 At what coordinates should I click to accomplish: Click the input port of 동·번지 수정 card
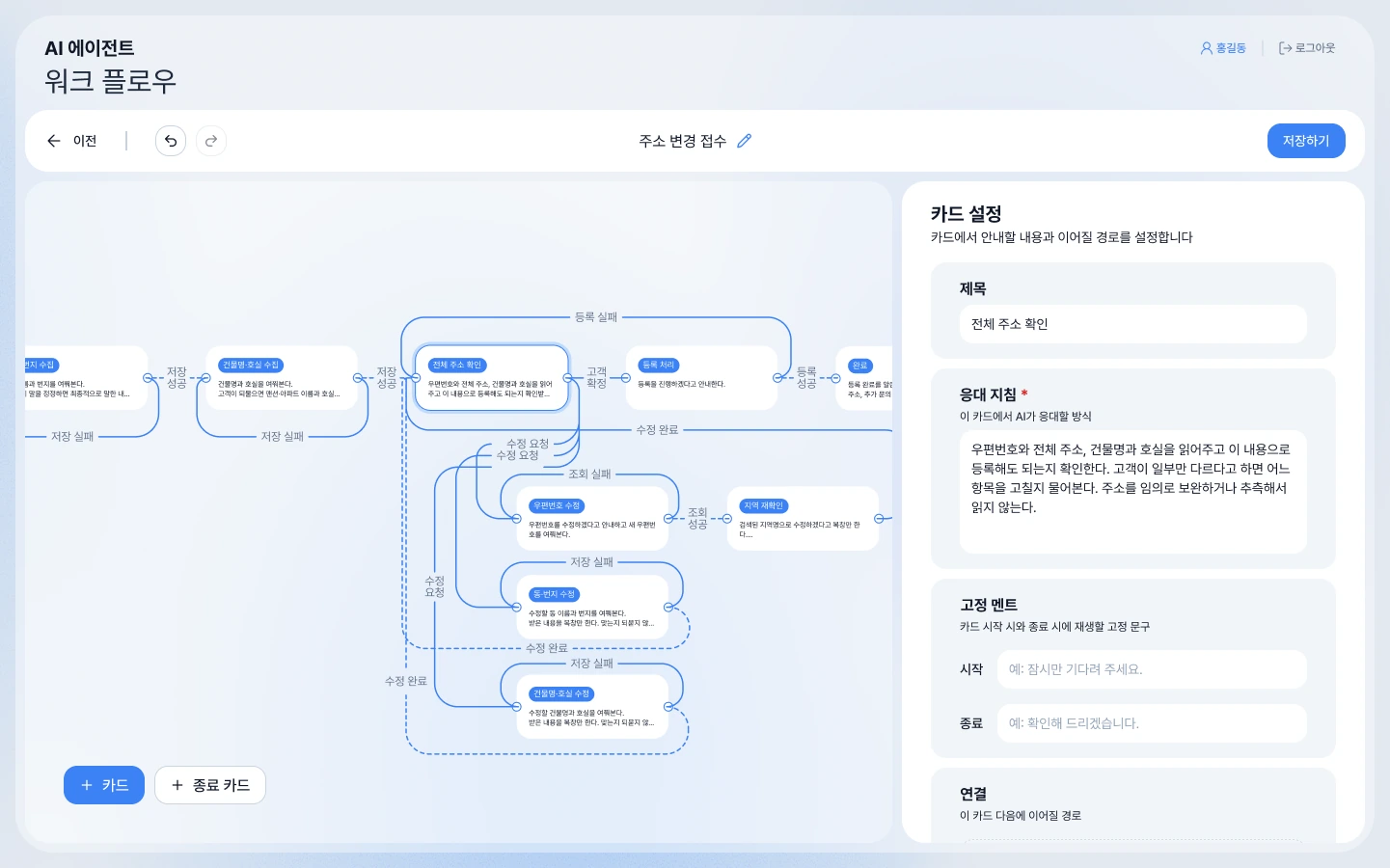[x=517, y=608]
